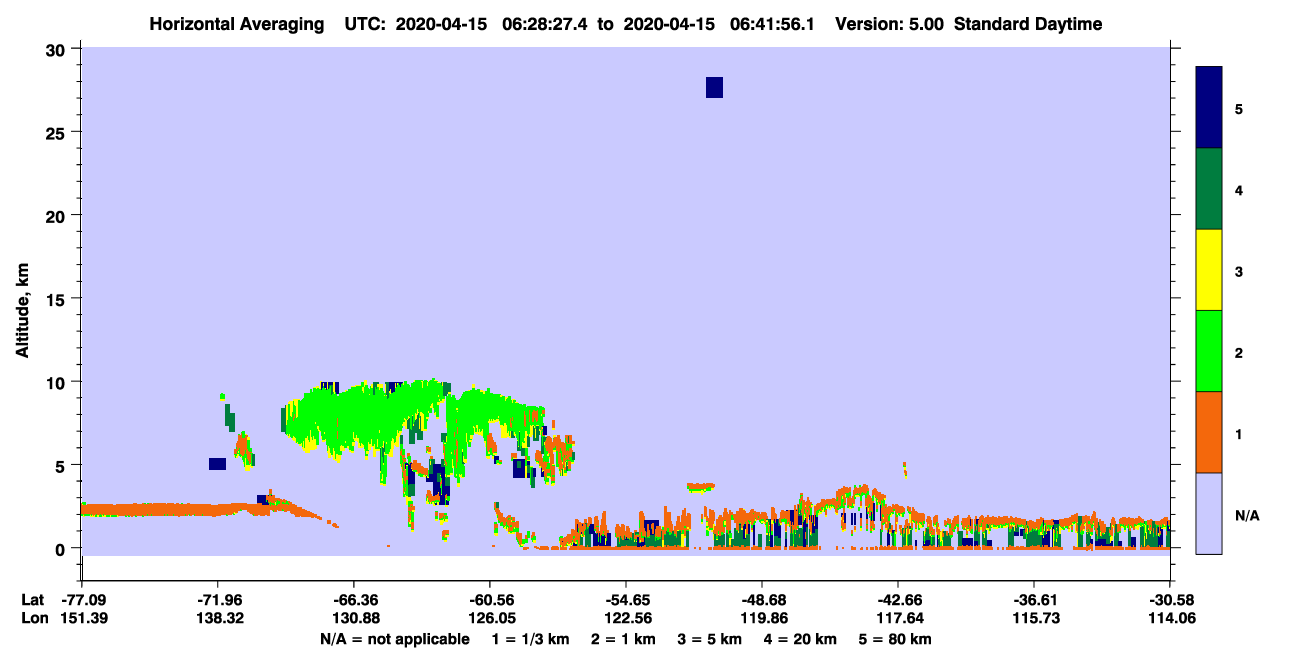
Task: Click latitude value -36.61
Action: pos(1033,600)
